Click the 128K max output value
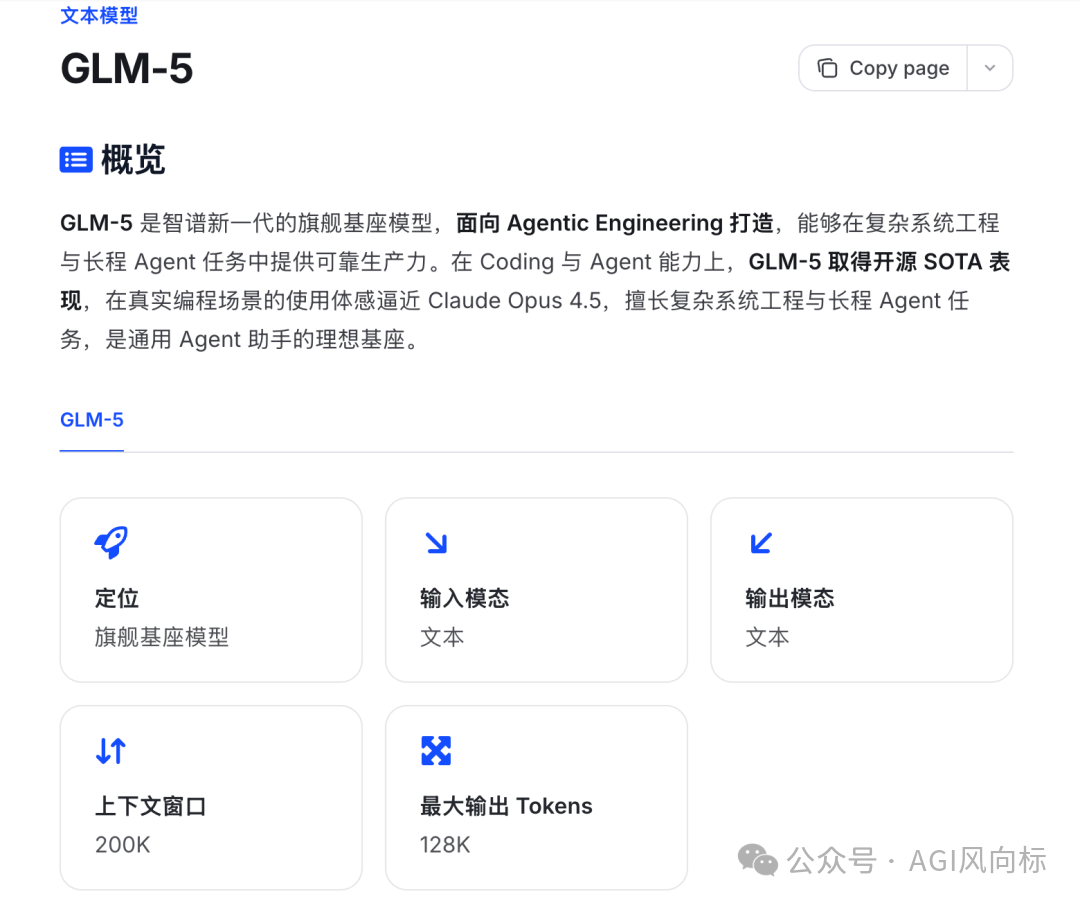 click(445, 844)
